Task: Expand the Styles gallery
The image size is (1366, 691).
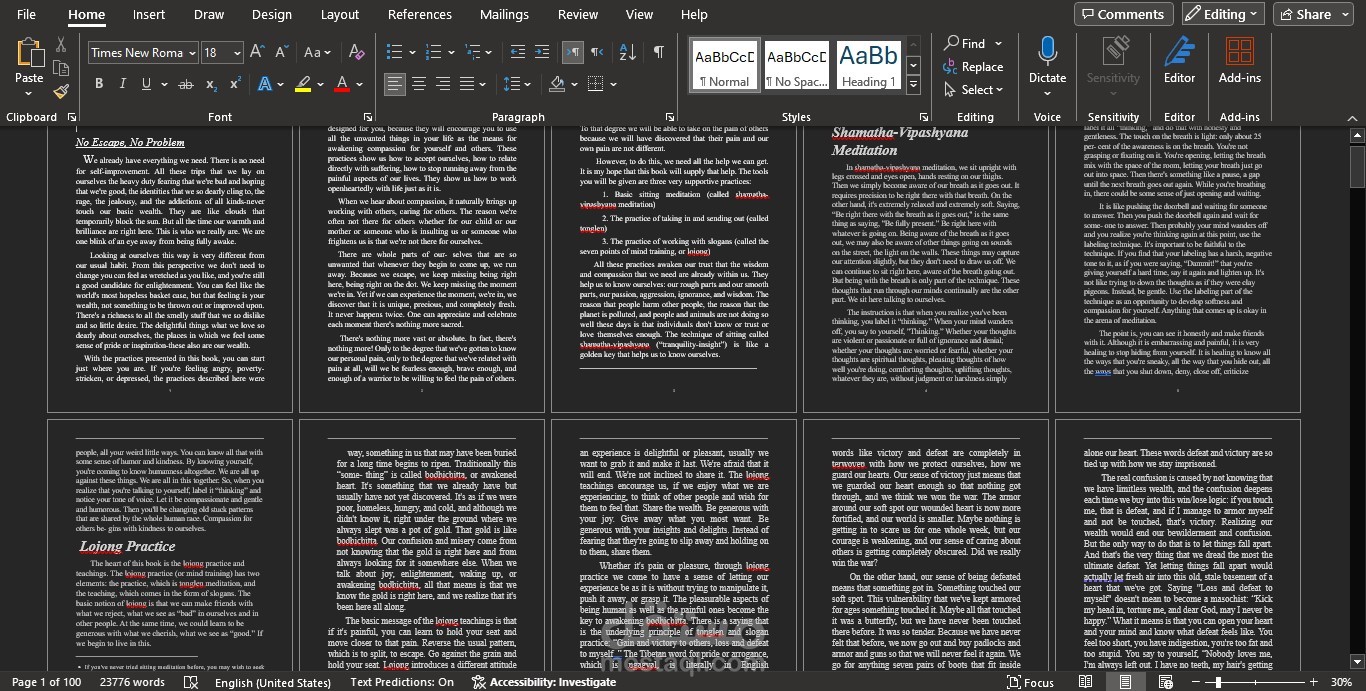Action: (913, 83)
